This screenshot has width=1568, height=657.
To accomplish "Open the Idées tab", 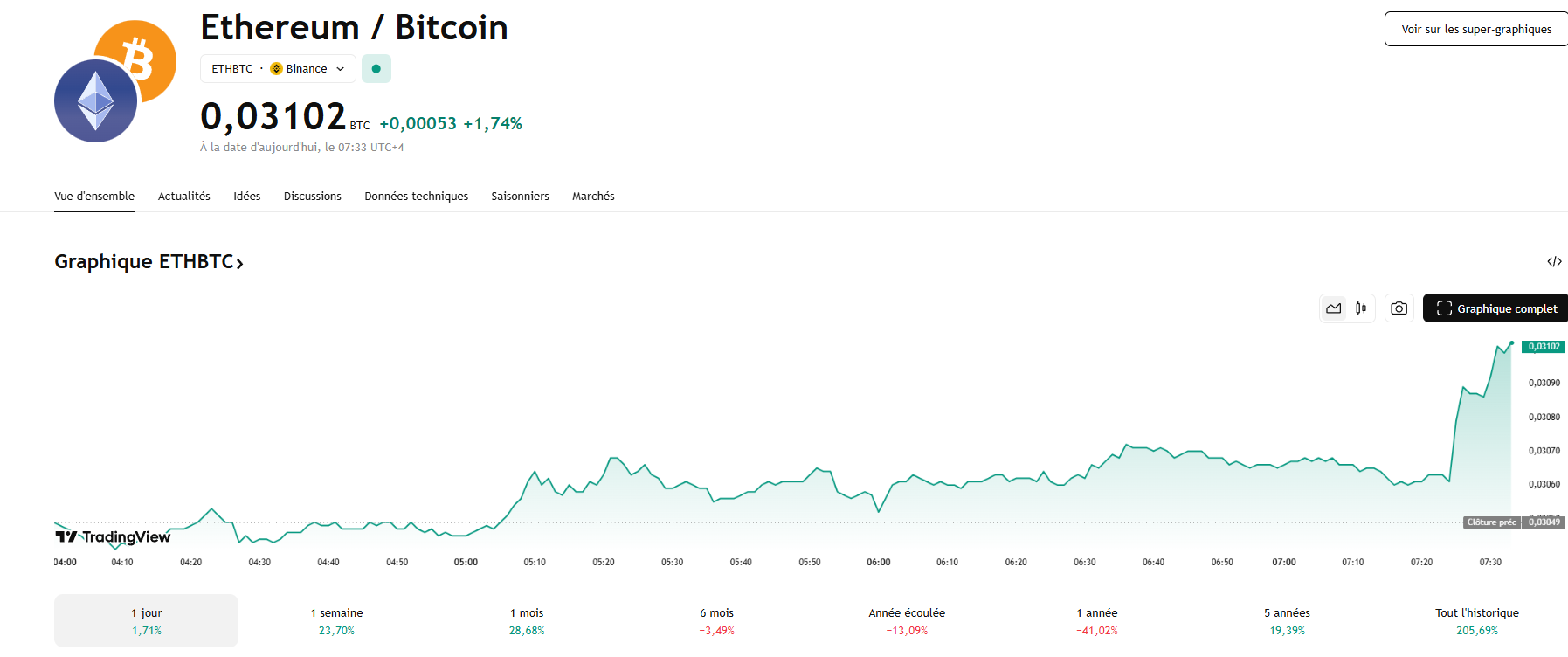I will pyautogui.click(x=247, y=196).
